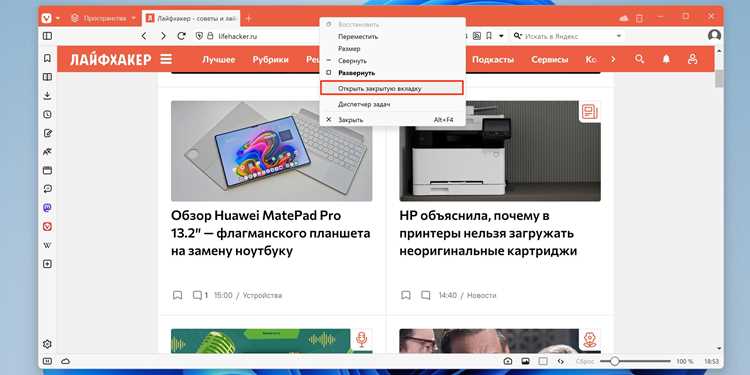Image resolution: width=750 pixels, height=375 pixels.
Task: Toggle images loading in status bar
Action: point(525,361)
